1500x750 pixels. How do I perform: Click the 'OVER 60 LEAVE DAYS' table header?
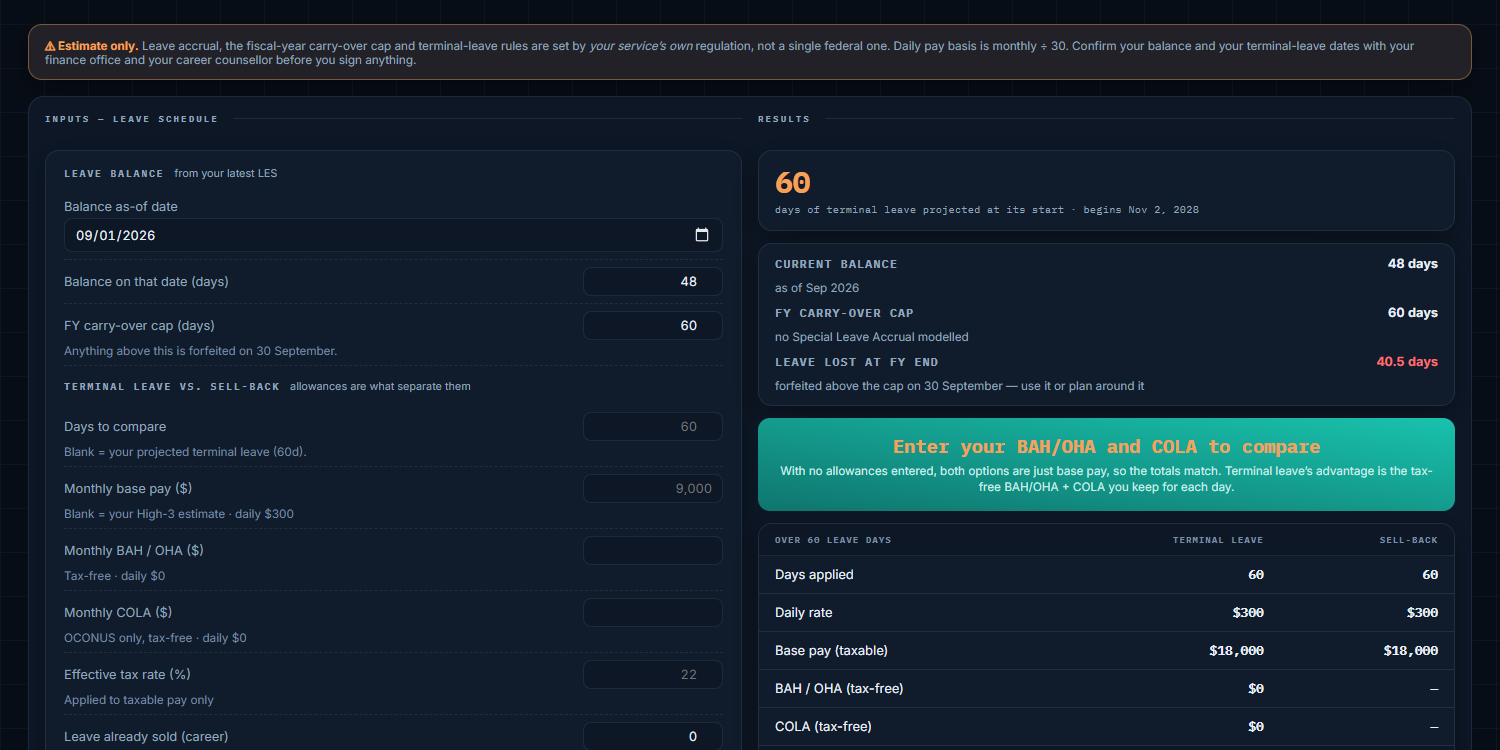[833, 540]
